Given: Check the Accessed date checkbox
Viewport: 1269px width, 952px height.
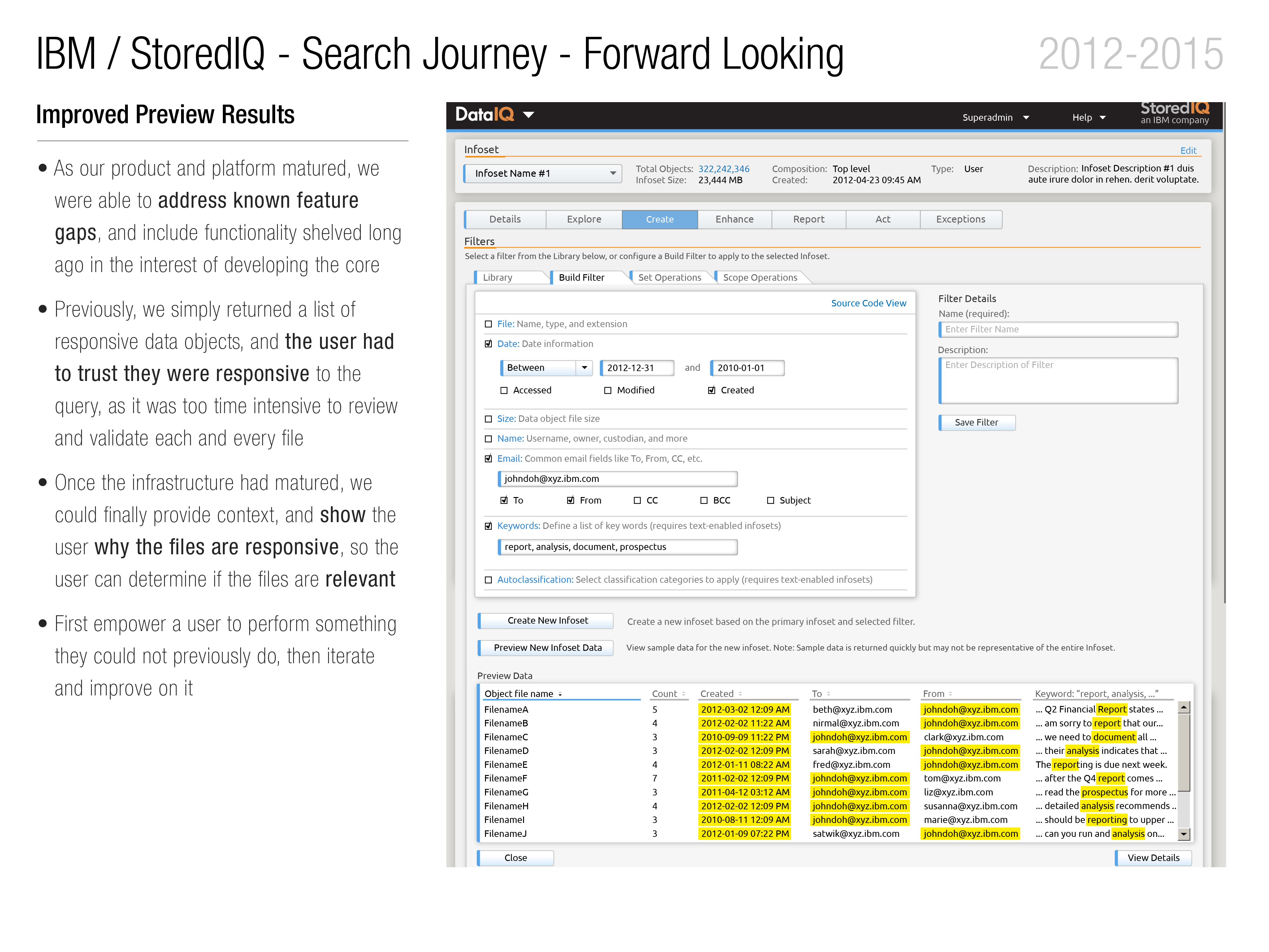Looking at the screenshot, I should tap(504, 391).
